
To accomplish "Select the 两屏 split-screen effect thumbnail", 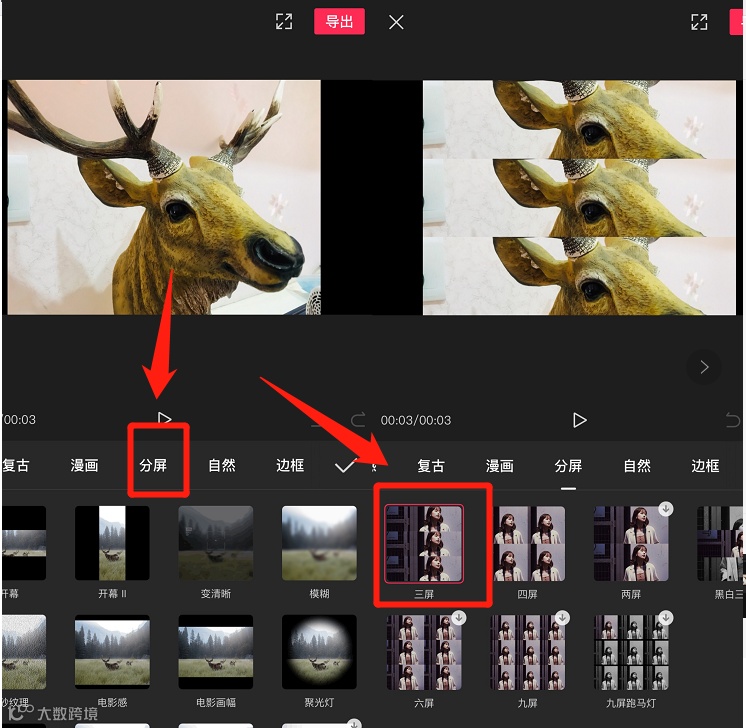I will pyautogui.click(x=631, y=544).
